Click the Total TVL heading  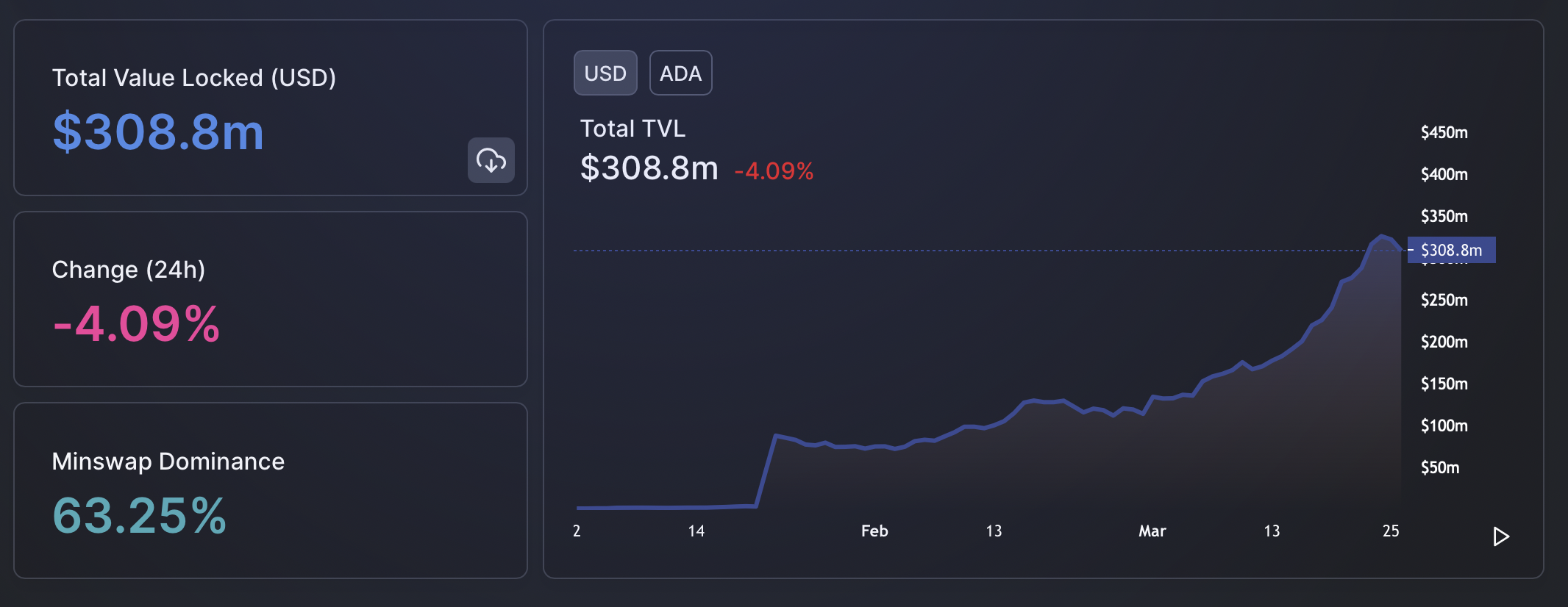pos(632,128)
